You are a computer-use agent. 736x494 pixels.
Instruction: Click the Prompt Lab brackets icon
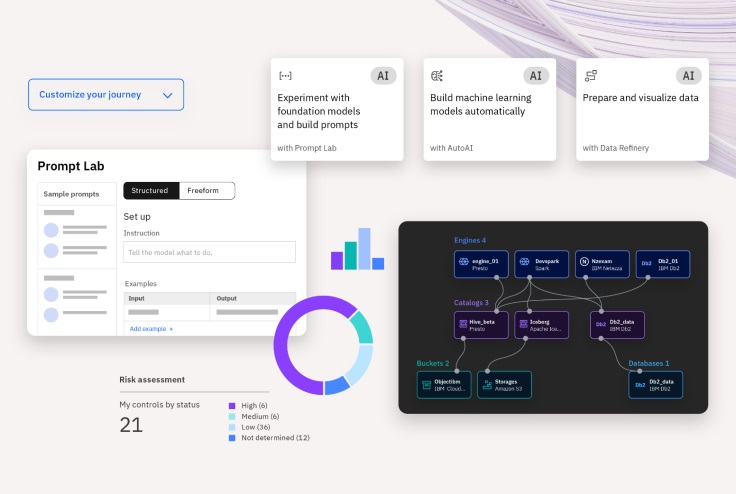[285, 76]
